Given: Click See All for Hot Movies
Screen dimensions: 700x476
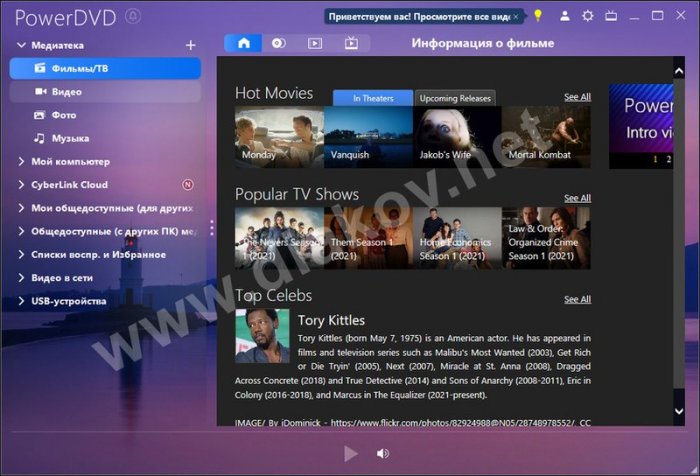Looking at the screenshot, I should (x=577, y=97).
